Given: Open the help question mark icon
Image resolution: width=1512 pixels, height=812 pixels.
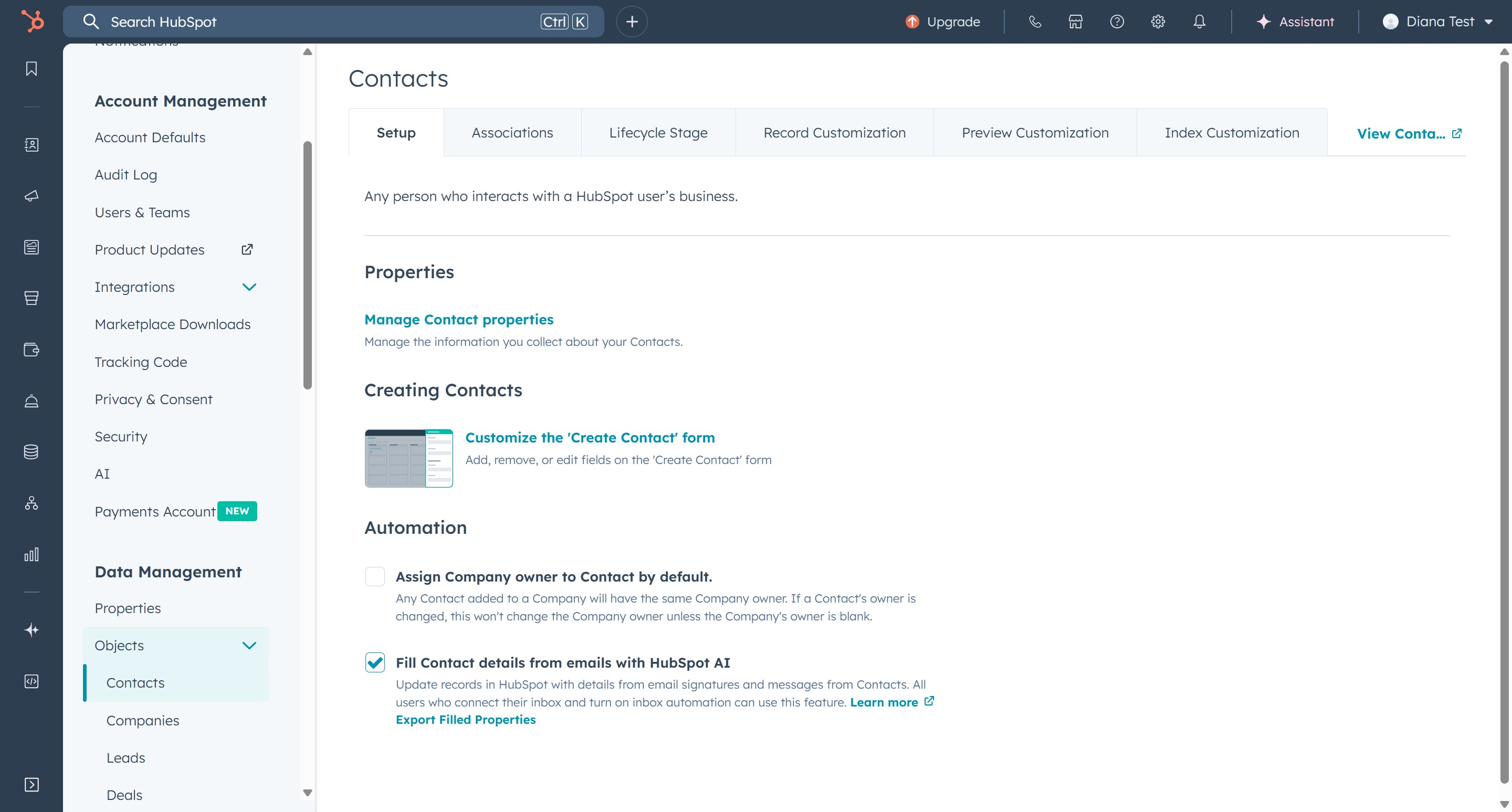Looking at the screenshot, I should pos(1117,22).
